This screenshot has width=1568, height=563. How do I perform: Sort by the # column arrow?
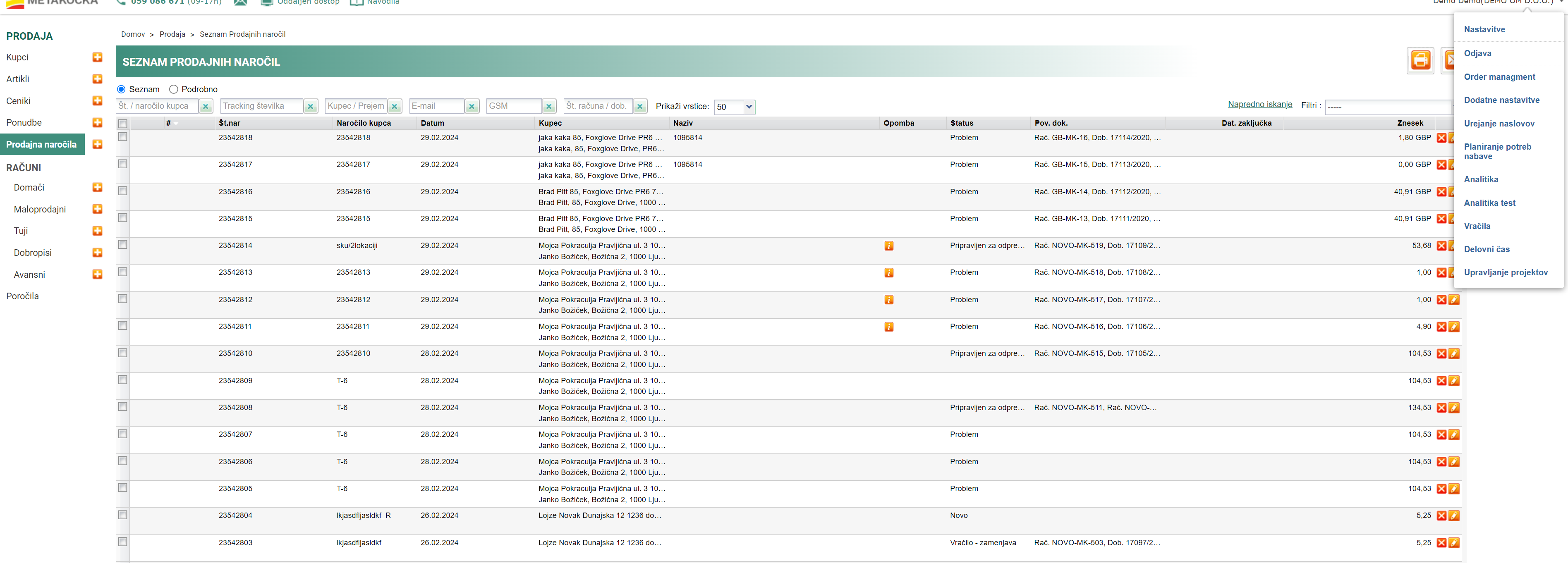pyautogui.click(x=176, y=124)
